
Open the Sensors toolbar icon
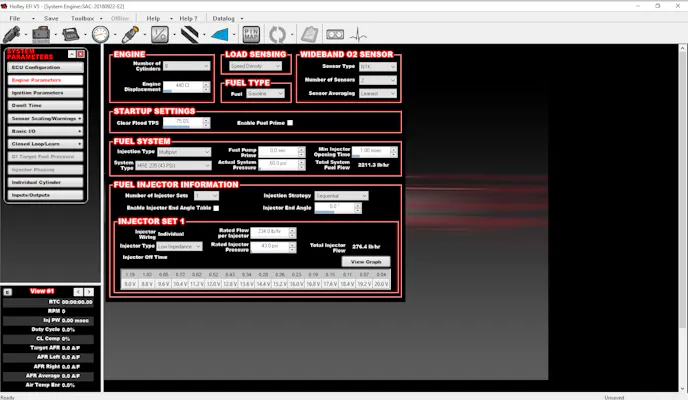(x=42, y=34)
